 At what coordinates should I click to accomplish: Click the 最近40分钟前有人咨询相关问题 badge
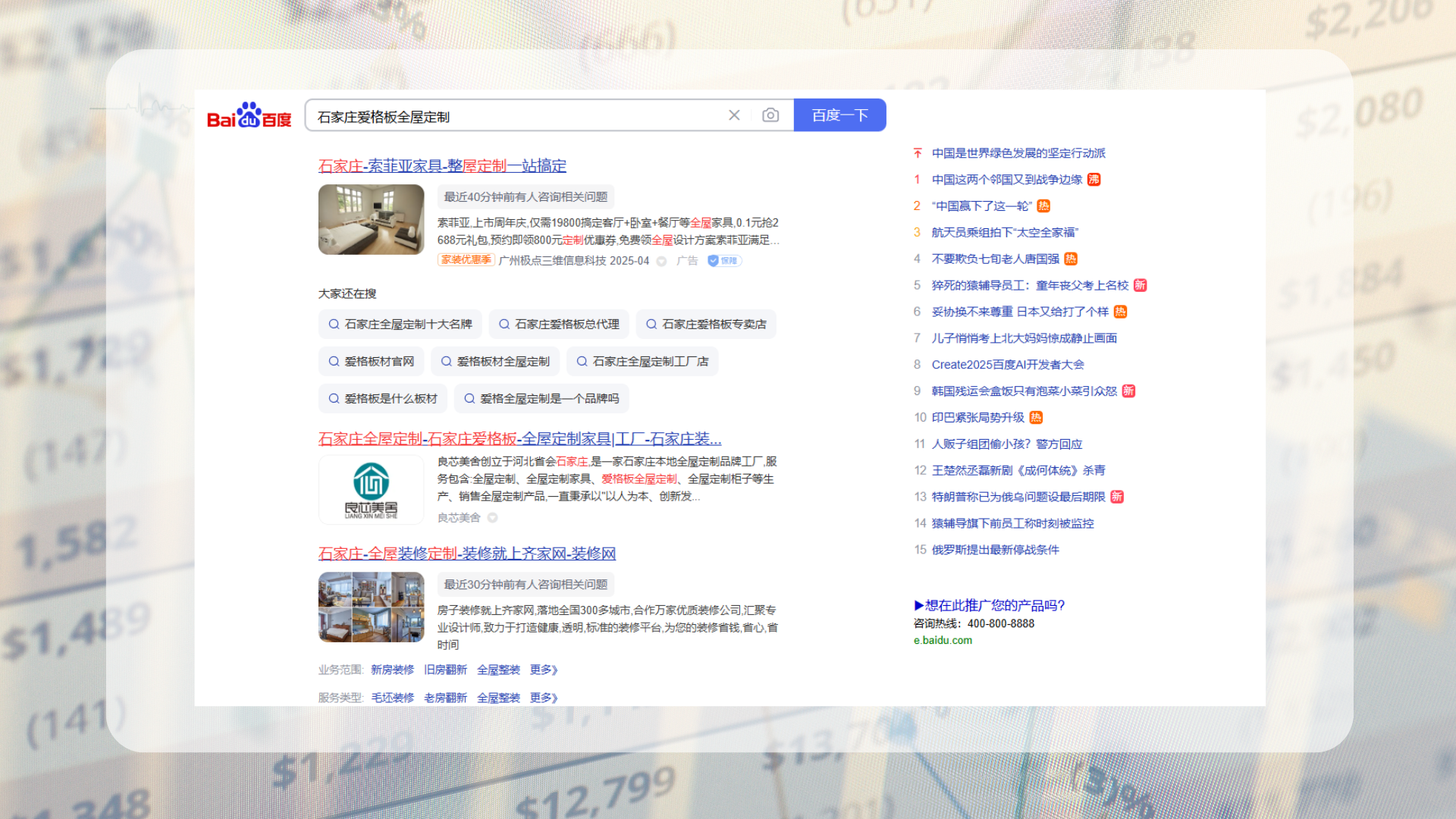pos(526,197)
